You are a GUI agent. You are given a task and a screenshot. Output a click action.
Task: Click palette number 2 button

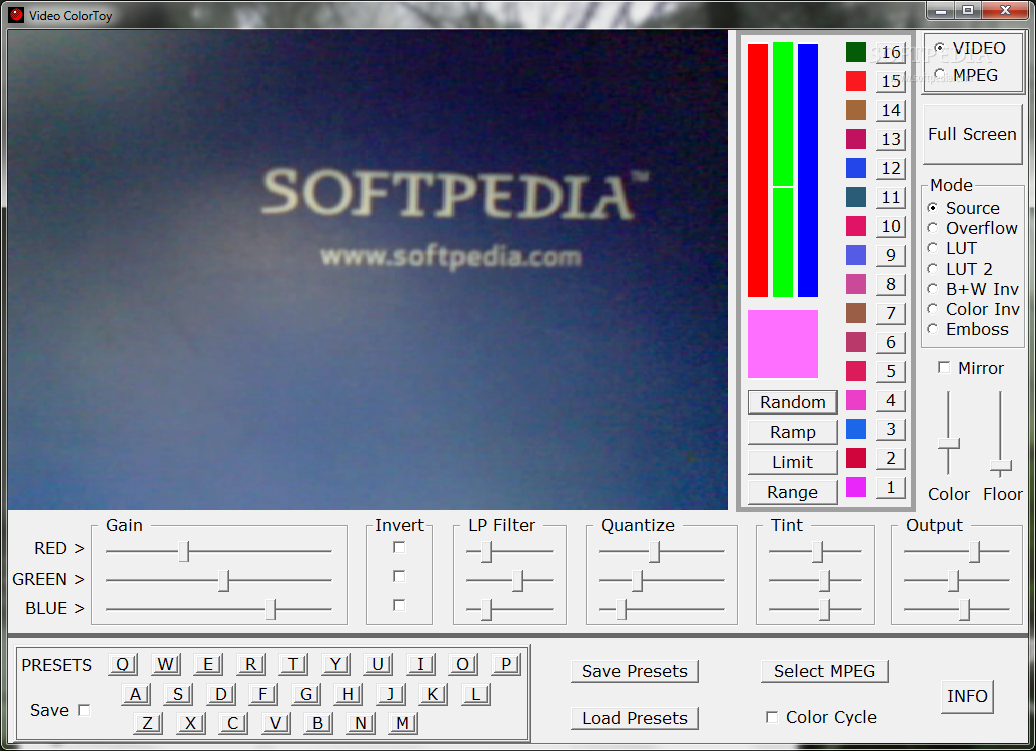click(x=891, y=458)
